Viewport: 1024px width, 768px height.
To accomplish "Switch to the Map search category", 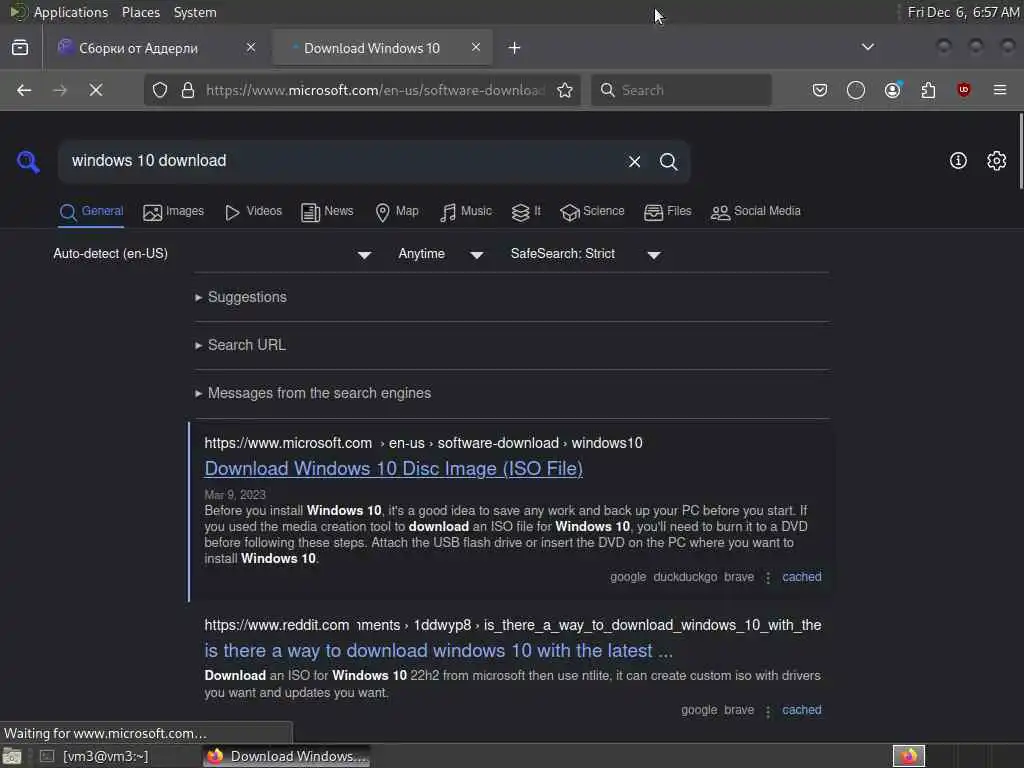I will (x=397, y=212).
